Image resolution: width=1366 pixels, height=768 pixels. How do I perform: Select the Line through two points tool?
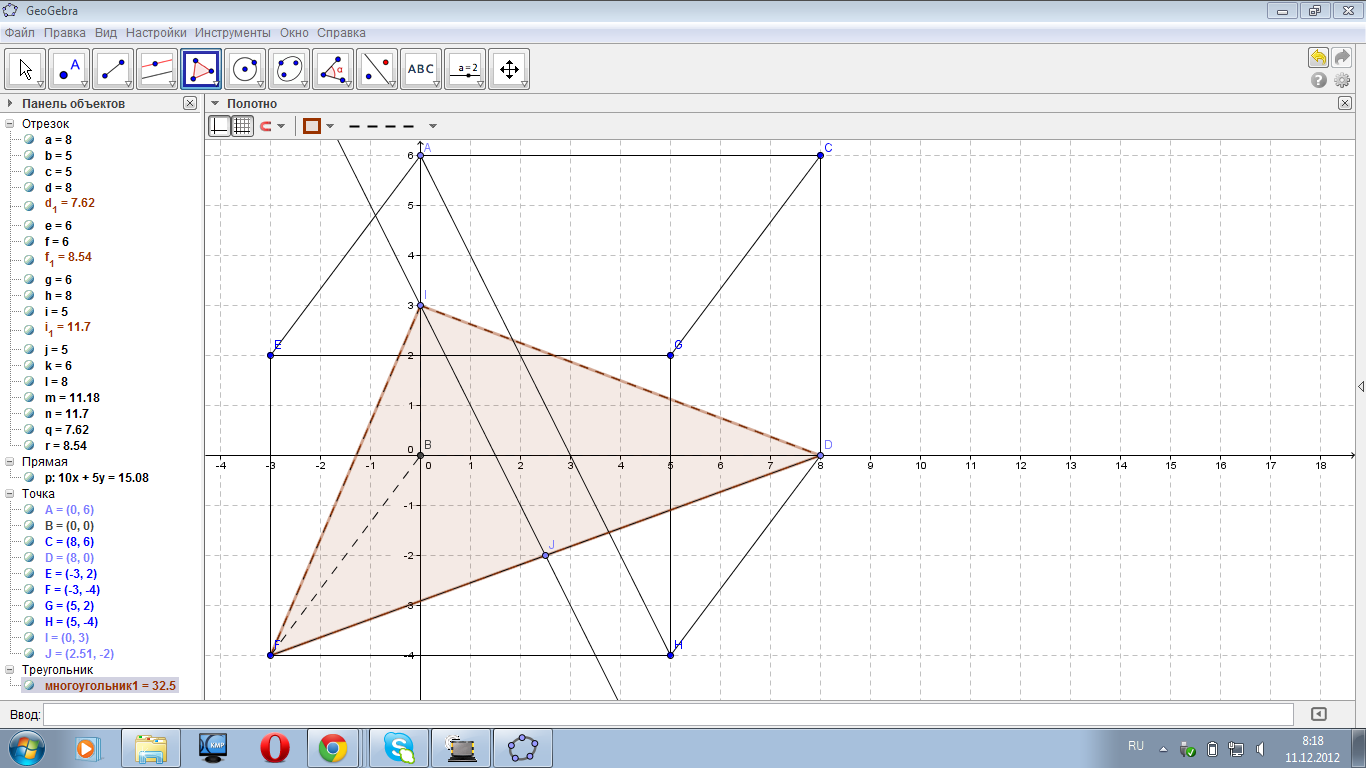(x=114, y=69)
